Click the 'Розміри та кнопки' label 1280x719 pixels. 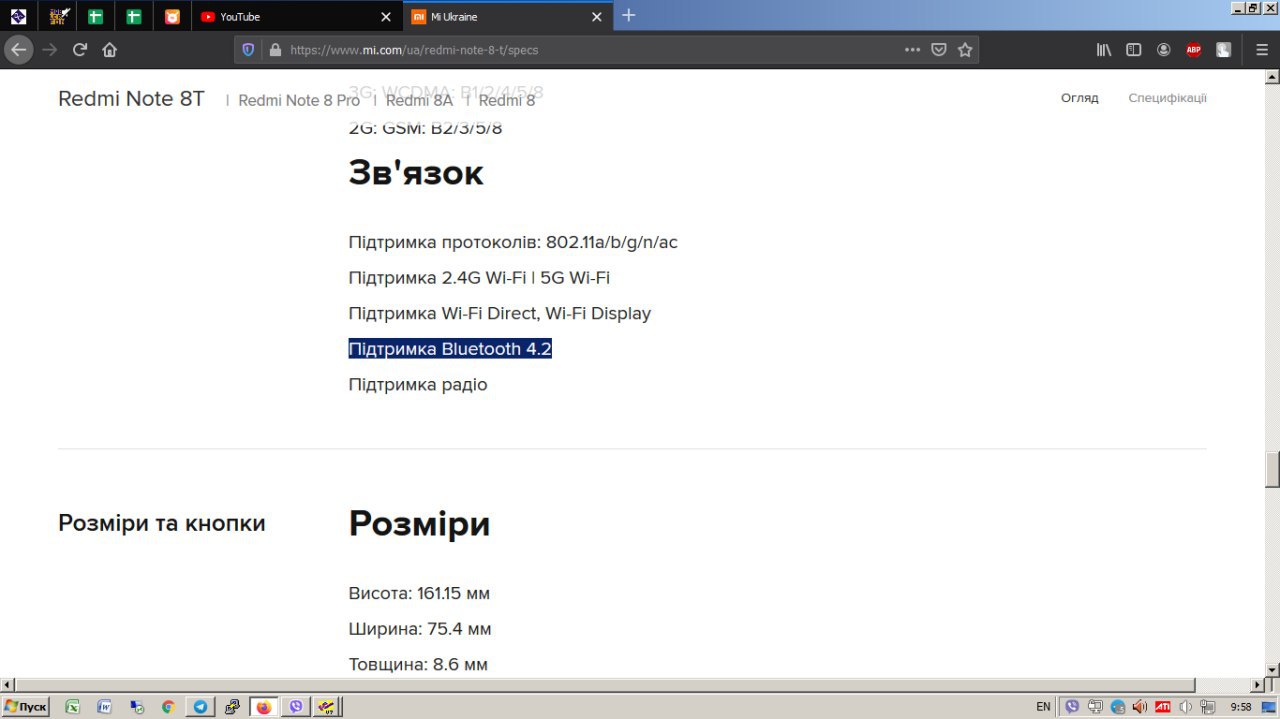pyautogui.click(x=162, y=523)
